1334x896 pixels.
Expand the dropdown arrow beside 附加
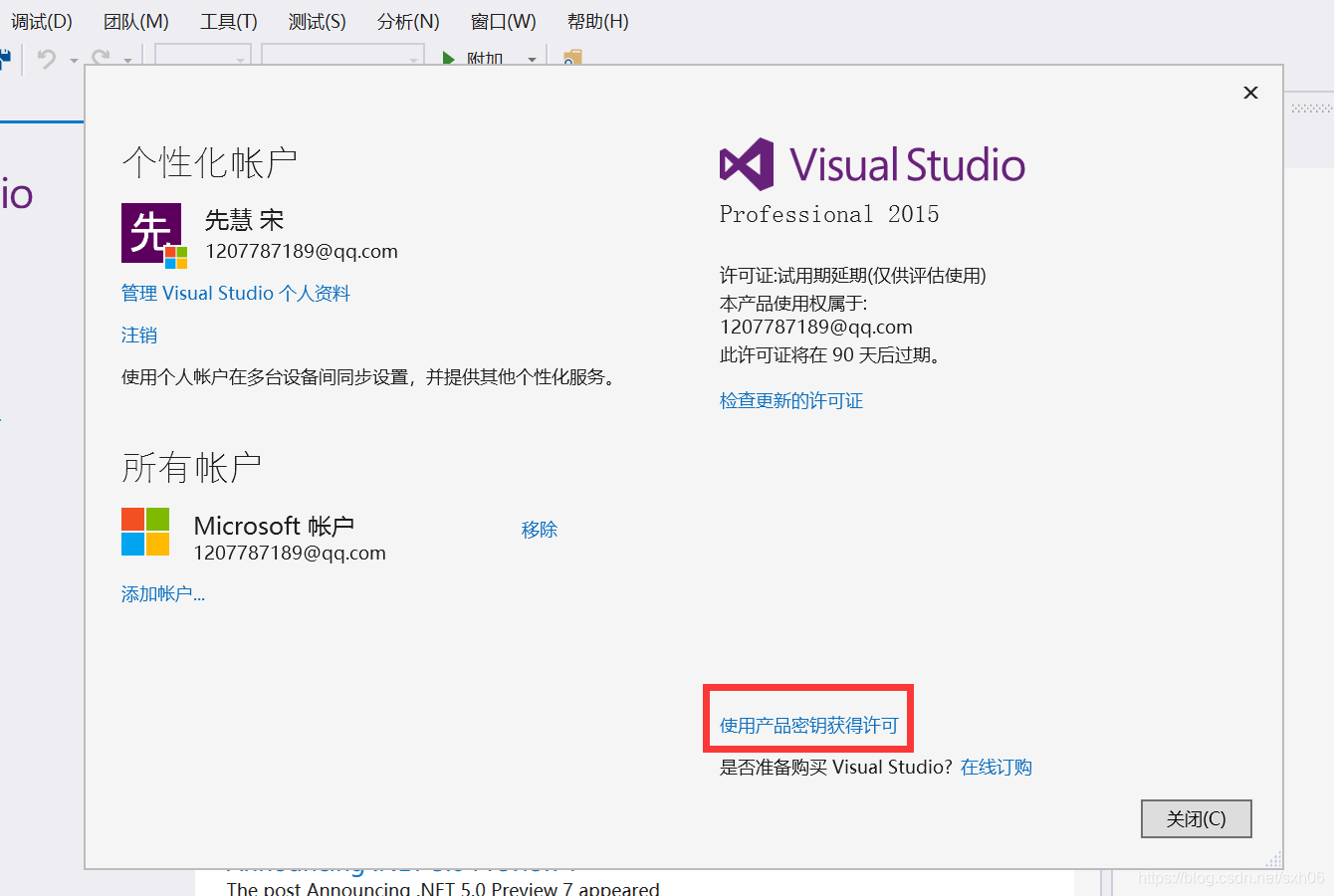(532, 60)
